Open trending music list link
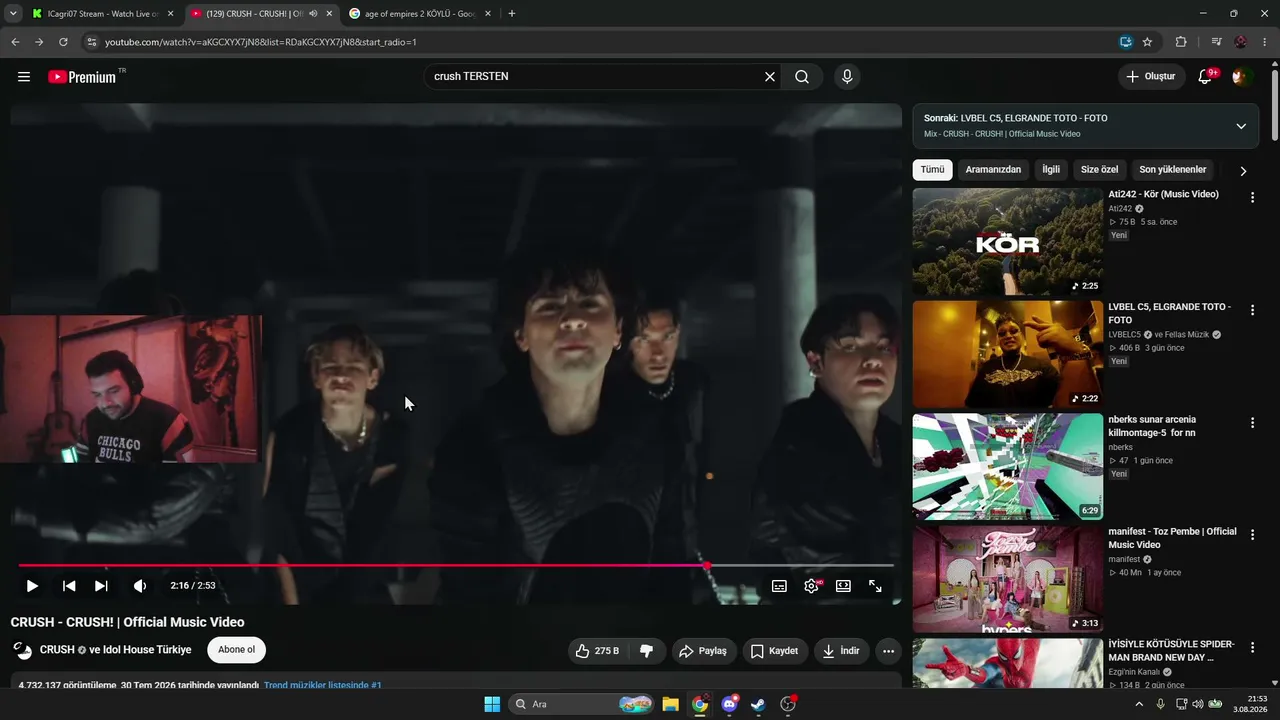The width and height of the screenshot is (1280, 720). click(323, 685)
